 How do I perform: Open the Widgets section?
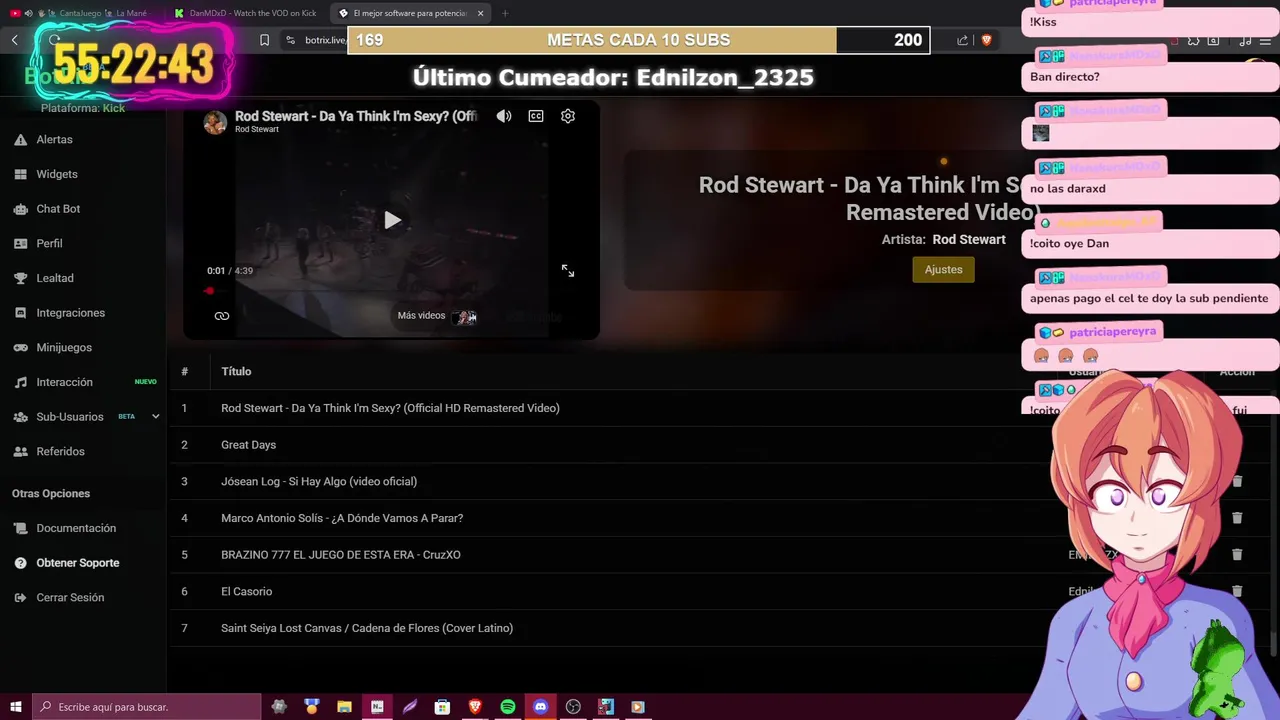(x=57, y=174)
